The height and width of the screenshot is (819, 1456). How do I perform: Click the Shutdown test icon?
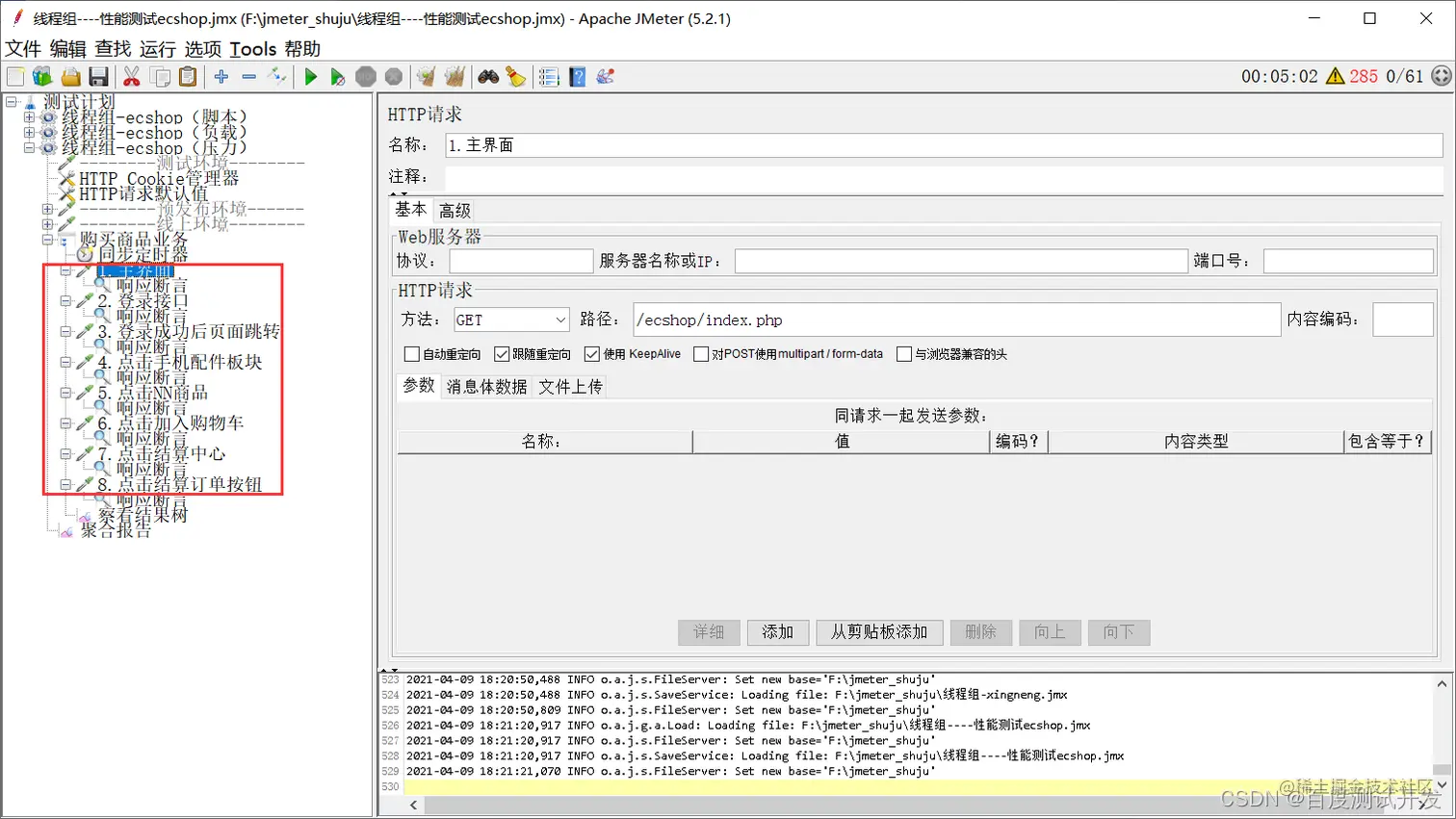point(394,77)
